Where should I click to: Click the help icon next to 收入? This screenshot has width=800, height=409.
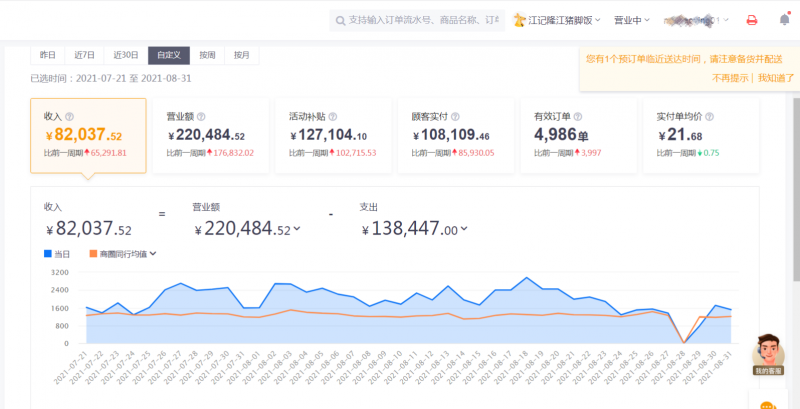(x=69, y=117)
